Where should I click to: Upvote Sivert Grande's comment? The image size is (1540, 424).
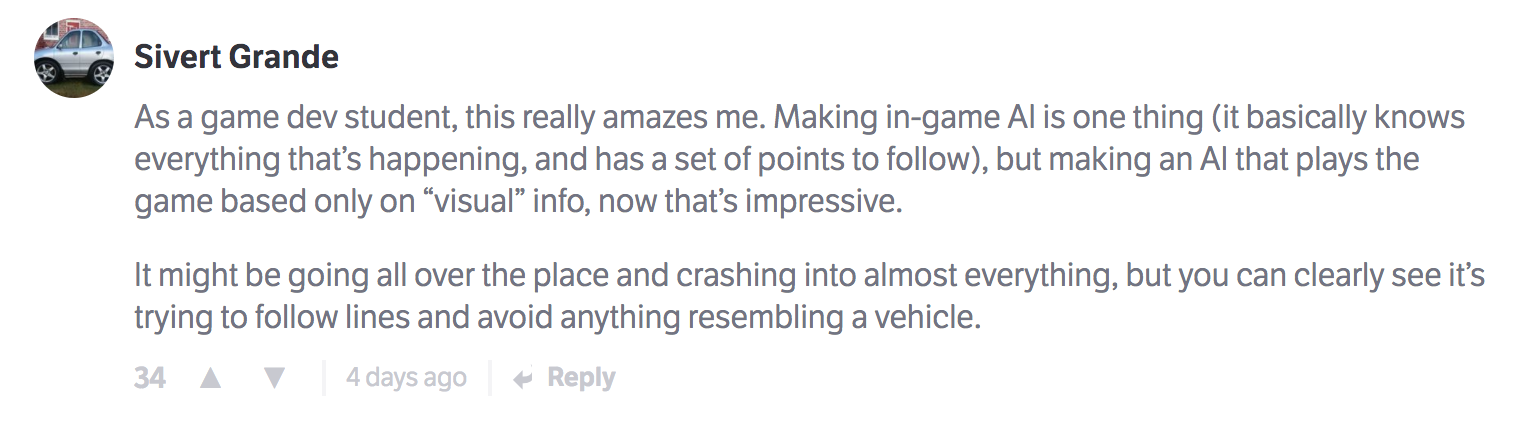tap(210, 378)
